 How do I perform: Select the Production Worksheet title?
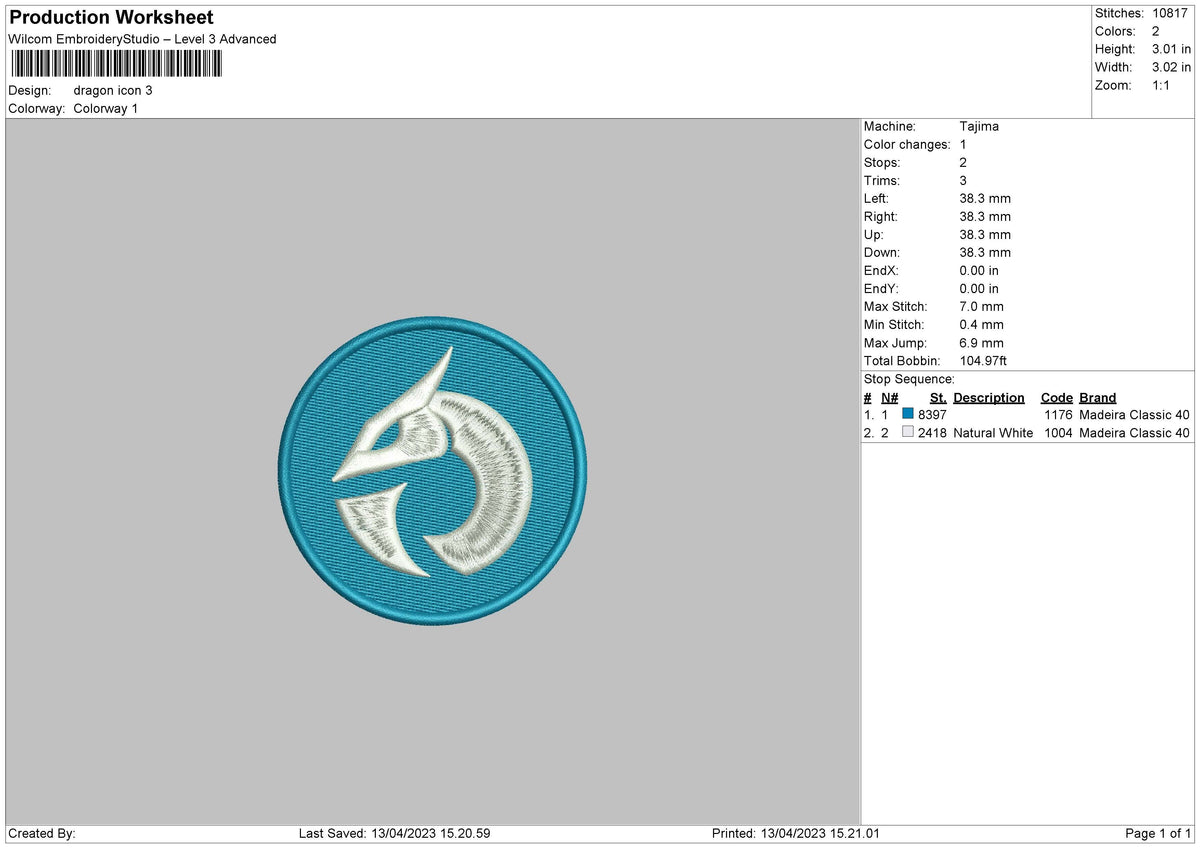(x=111, y=18)
